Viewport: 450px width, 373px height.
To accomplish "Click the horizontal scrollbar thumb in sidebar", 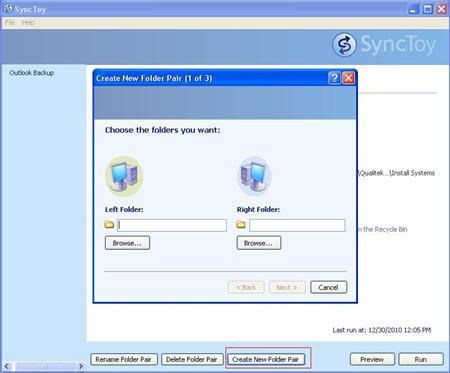I will [x=44, y=366].
